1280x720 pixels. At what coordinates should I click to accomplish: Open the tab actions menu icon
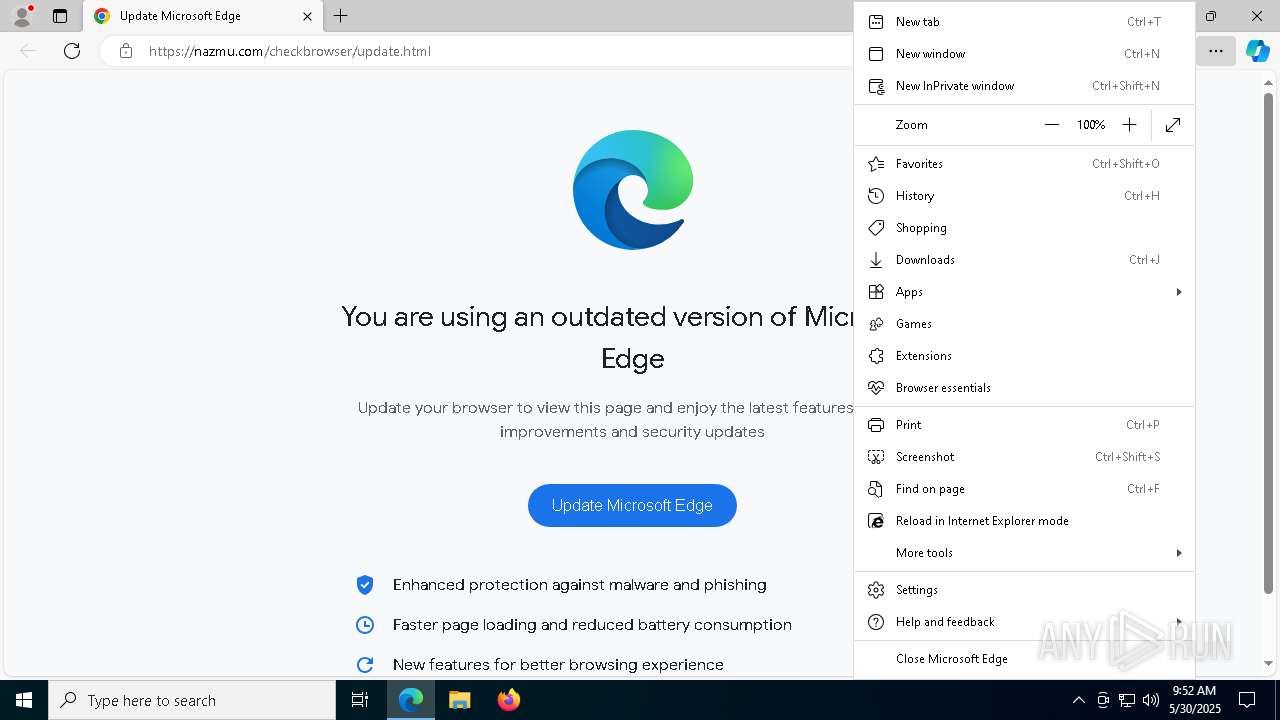coord(60,16)
